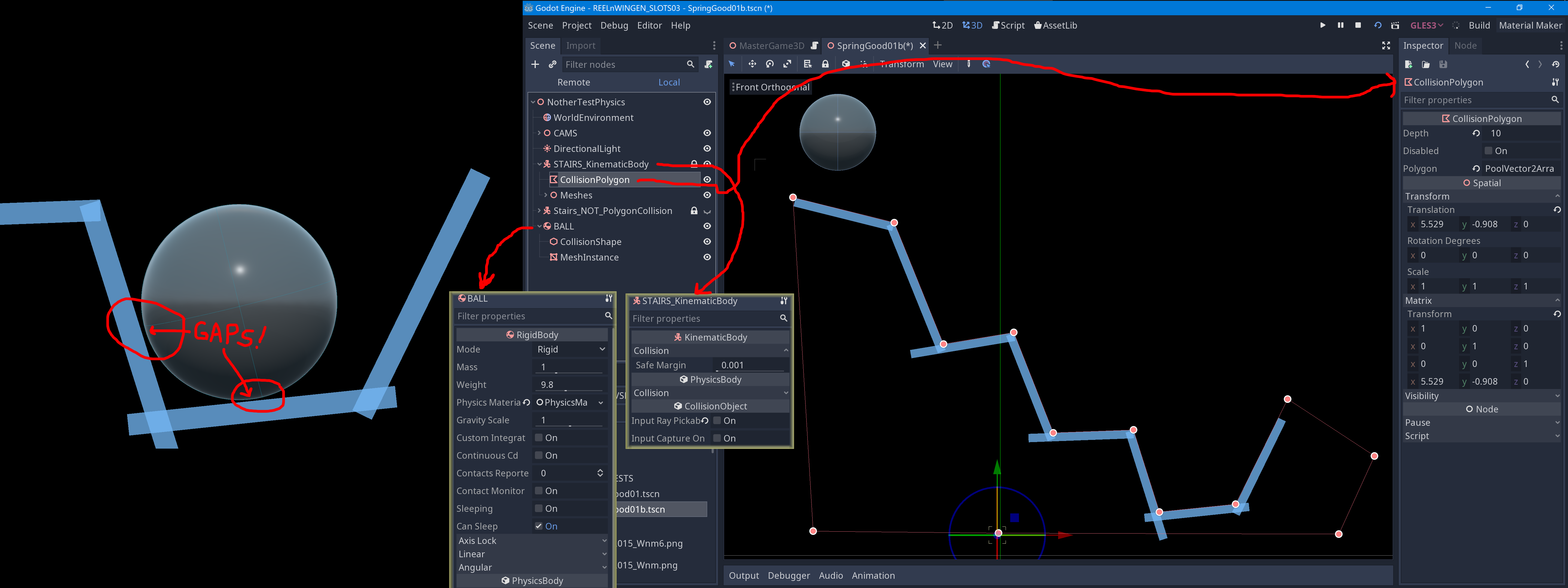Switch to the Node dock tab
Viewport: 1568px width, 588px height.
(x=1465, y=46)
